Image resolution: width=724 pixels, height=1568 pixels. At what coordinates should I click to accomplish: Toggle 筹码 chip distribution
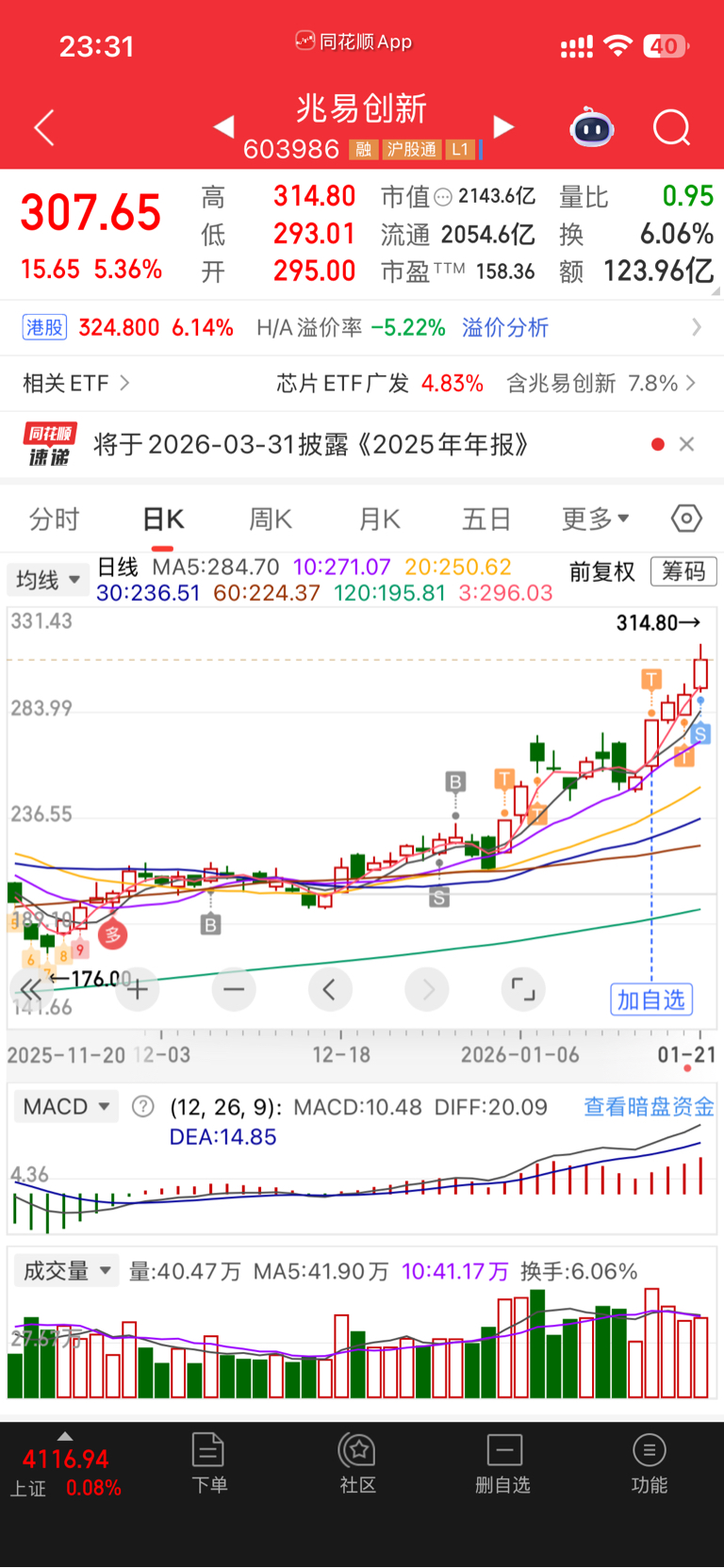pyautogui.click(x=683, y=571)
